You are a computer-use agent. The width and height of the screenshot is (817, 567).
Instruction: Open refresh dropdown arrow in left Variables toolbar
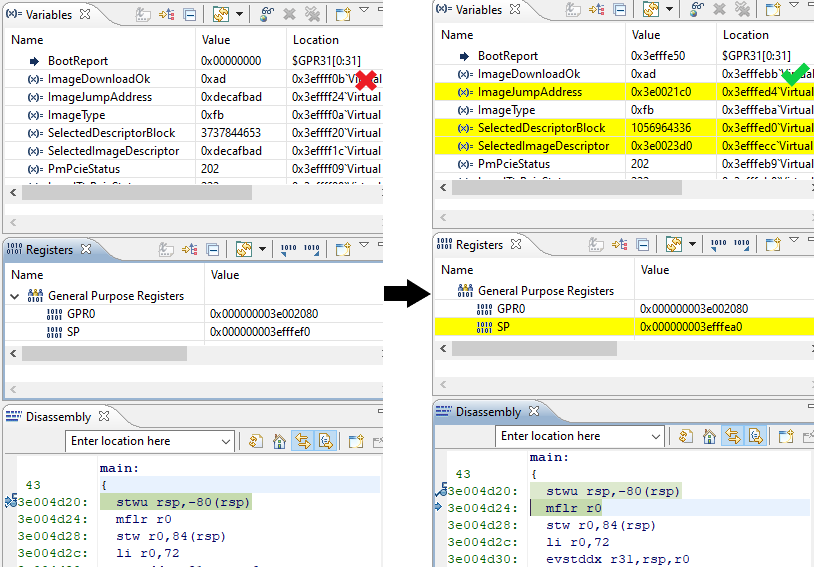click(x=239, y=15)
